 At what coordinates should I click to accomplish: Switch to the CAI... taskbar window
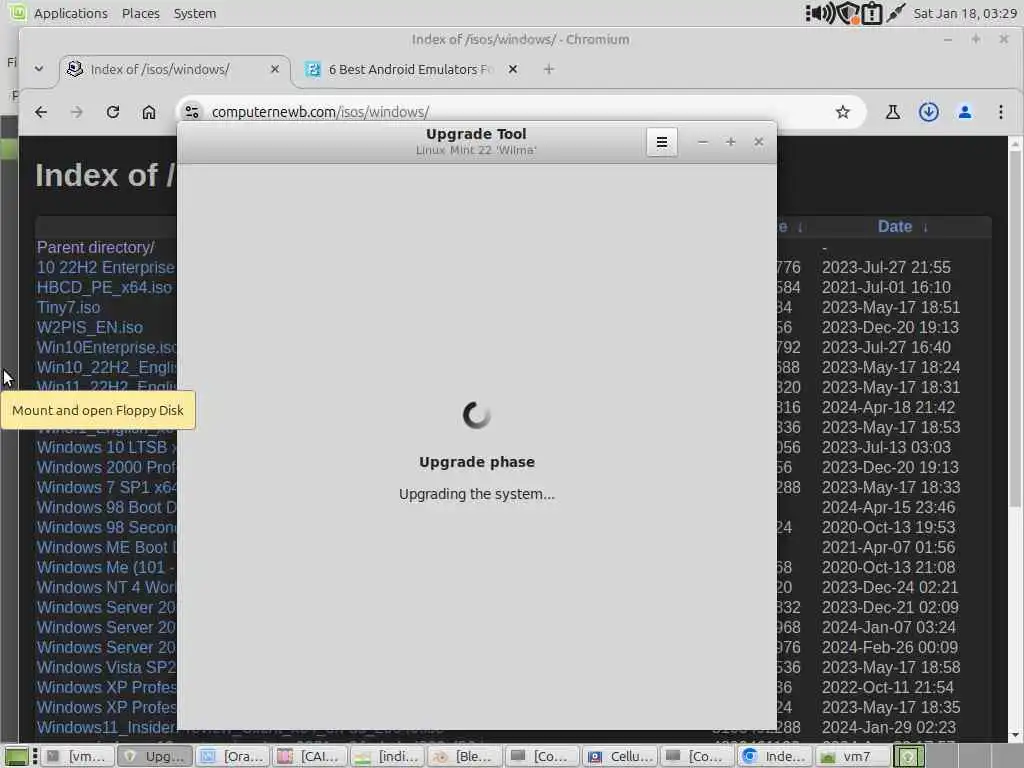click(310, 756)
